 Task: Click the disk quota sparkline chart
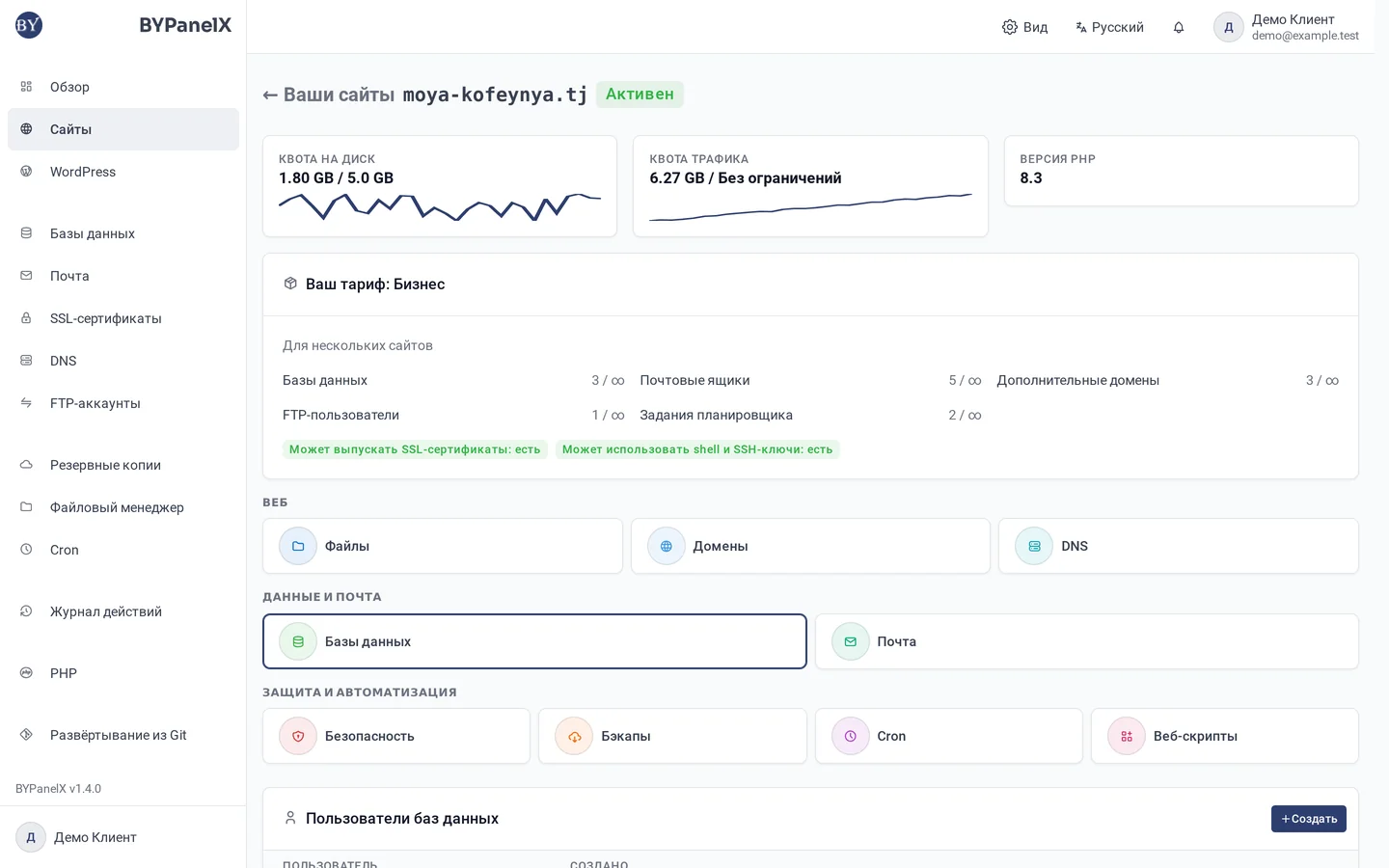[x=440, y=206]
